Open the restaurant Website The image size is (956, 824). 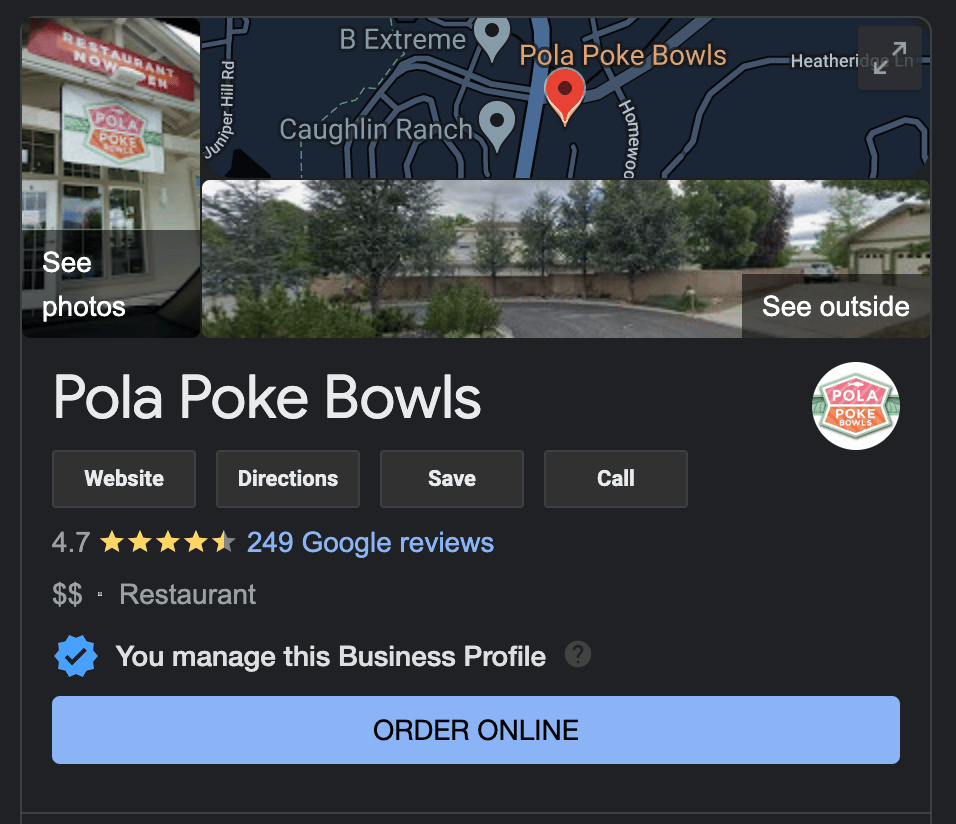pyautogui.click(x=124, y=479)
